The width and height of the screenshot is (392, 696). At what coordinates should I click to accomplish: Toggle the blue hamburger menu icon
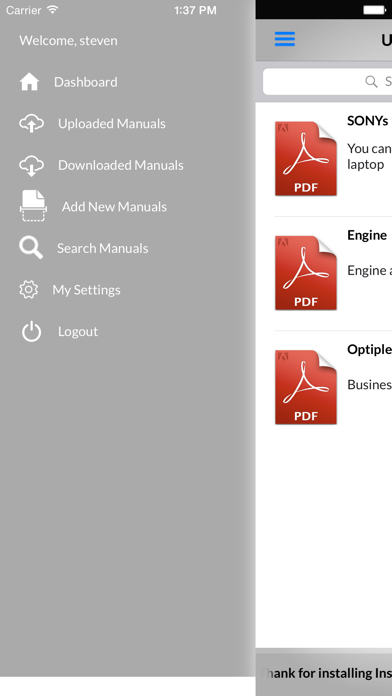(x=285, y=39)
